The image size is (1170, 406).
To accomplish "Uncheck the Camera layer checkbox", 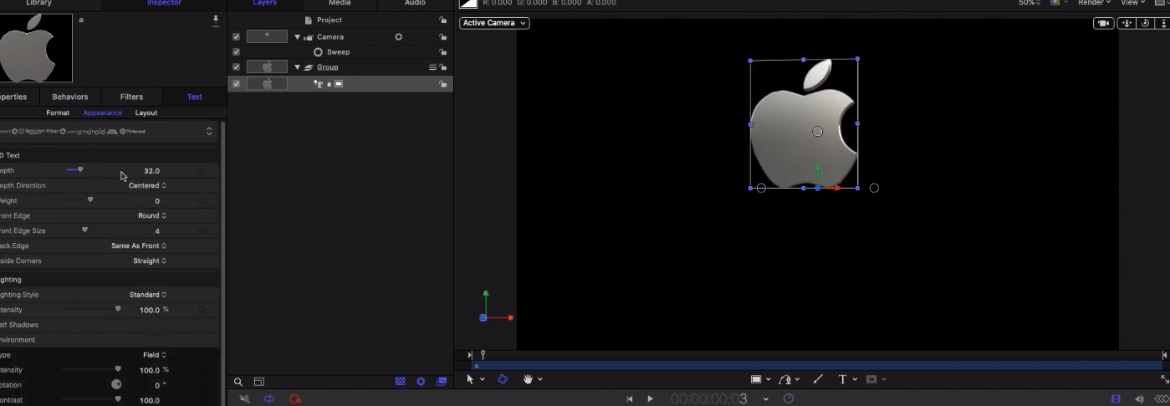I will [x=237, y=37].
